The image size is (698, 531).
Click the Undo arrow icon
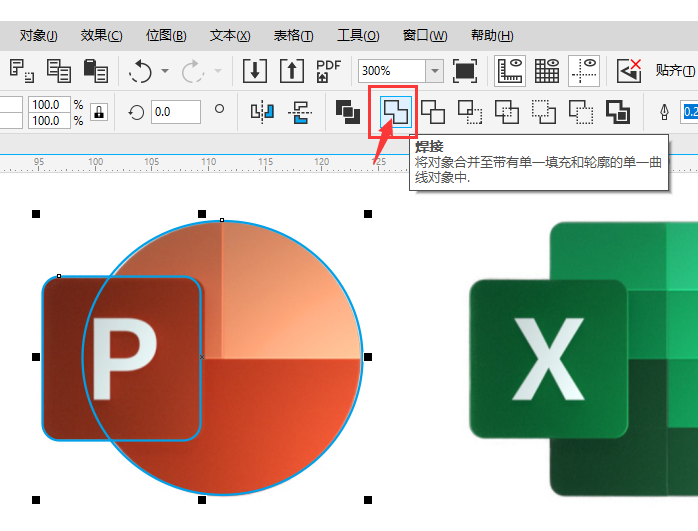140,71
